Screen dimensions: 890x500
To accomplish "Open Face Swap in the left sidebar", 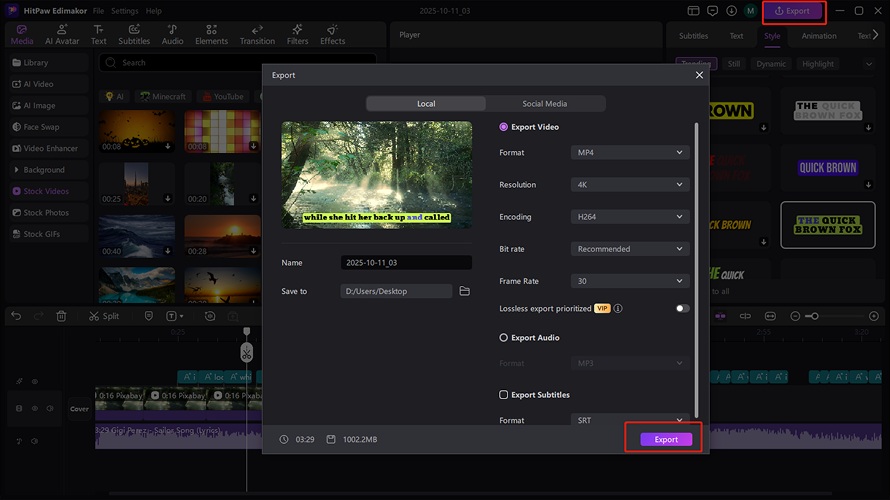I will point(41,127).
